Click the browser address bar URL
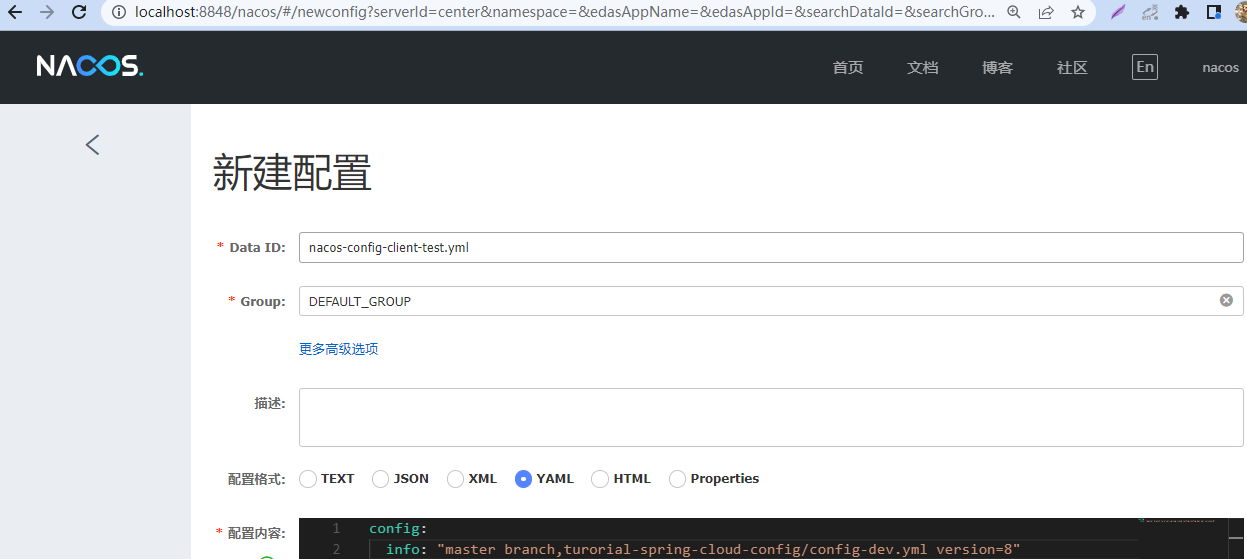The width and height of the screenshot is (1247, 559). coord(565,12)
